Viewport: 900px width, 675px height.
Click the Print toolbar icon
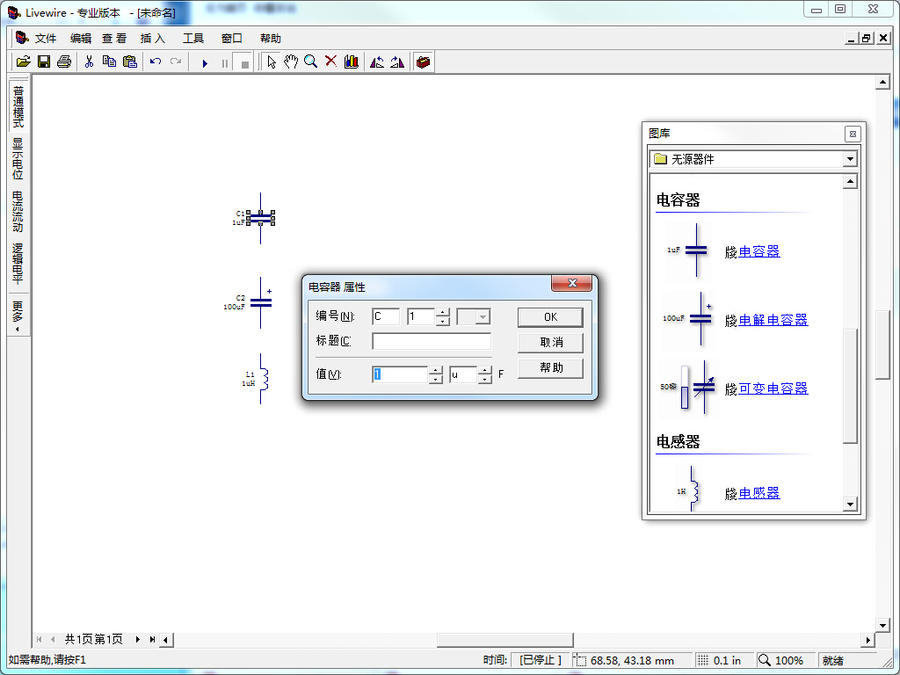(x=64, y=62)
